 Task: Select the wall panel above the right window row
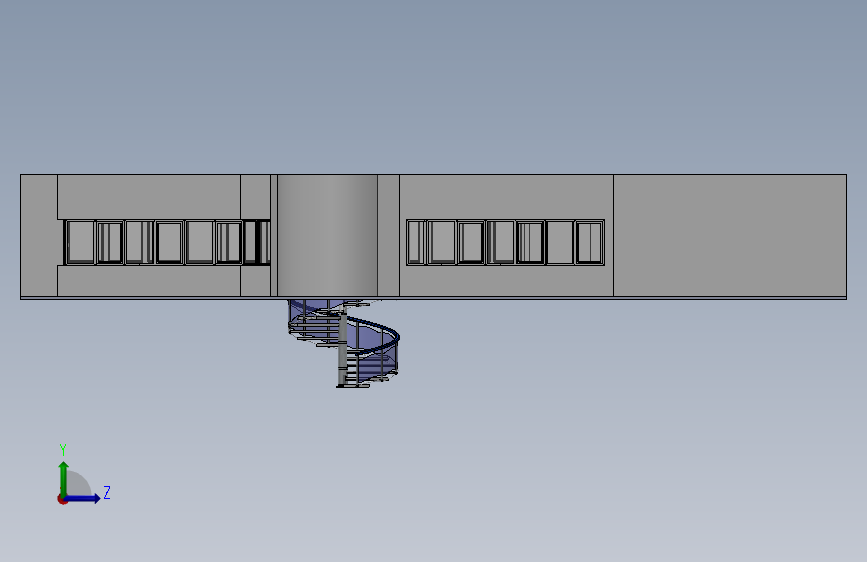coord(506,197)
